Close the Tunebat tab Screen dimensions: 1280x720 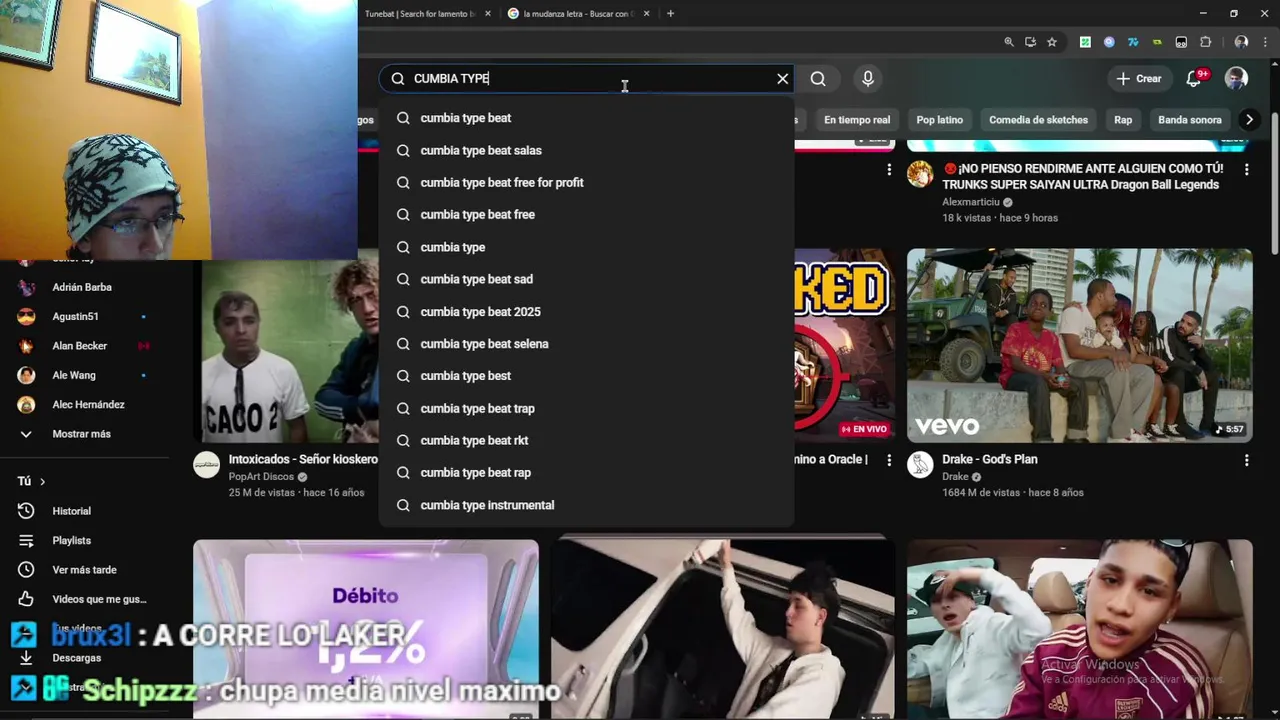tap(488, 14)
